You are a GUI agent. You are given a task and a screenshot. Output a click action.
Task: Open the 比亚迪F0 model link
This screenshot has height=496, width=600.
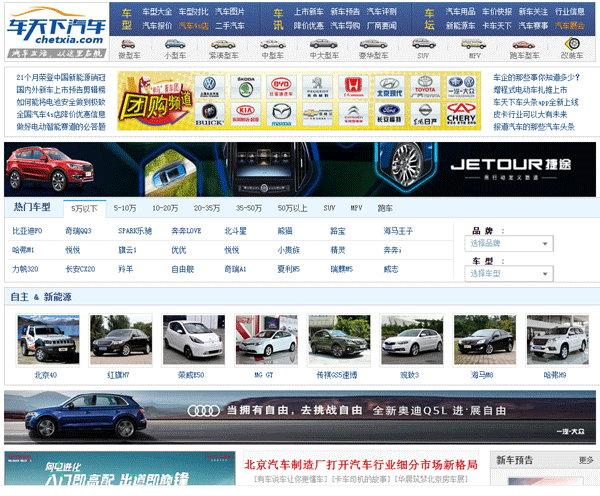point(27,231)
